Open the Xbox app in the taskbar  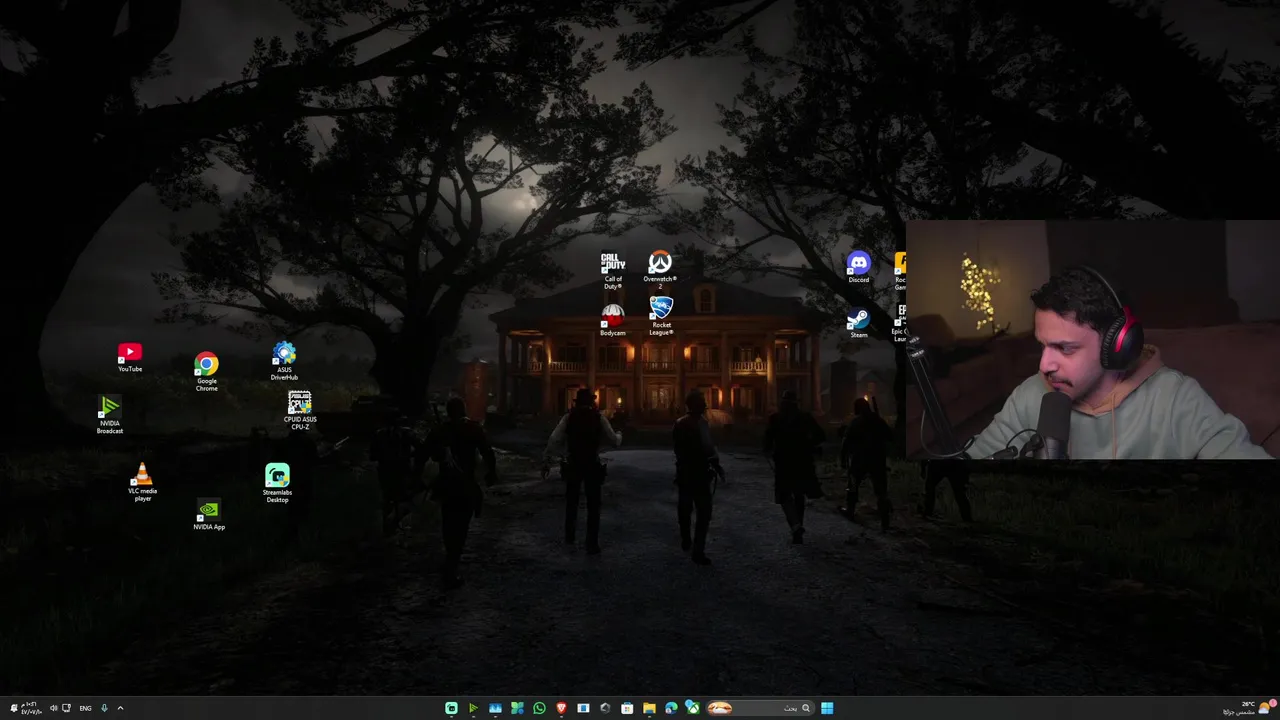[x=692, y=707]
